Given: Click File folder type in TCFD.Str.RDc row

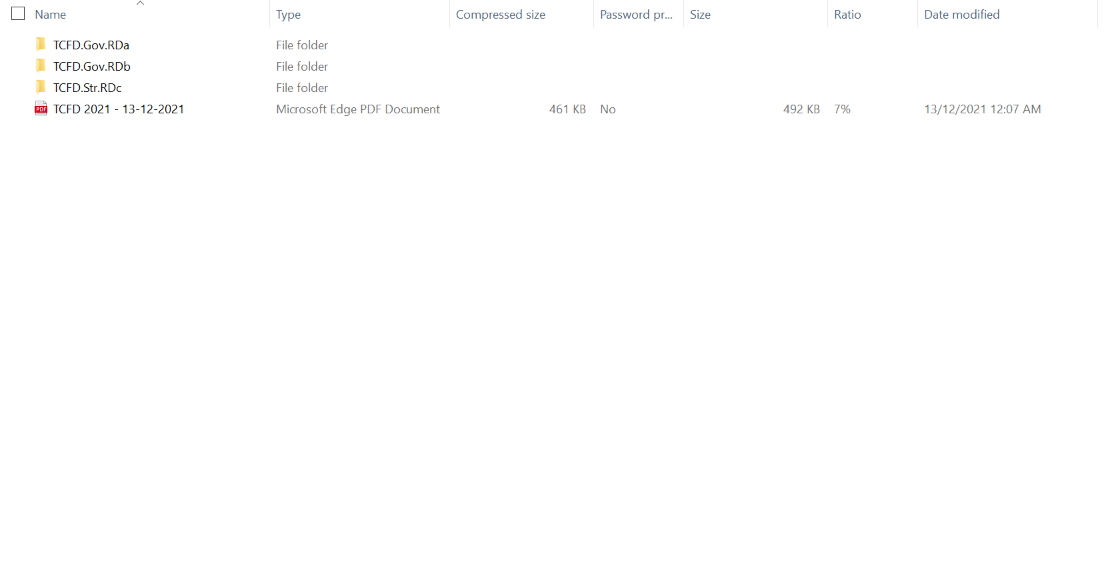Looking at the screenshot, I should [302, 88].
